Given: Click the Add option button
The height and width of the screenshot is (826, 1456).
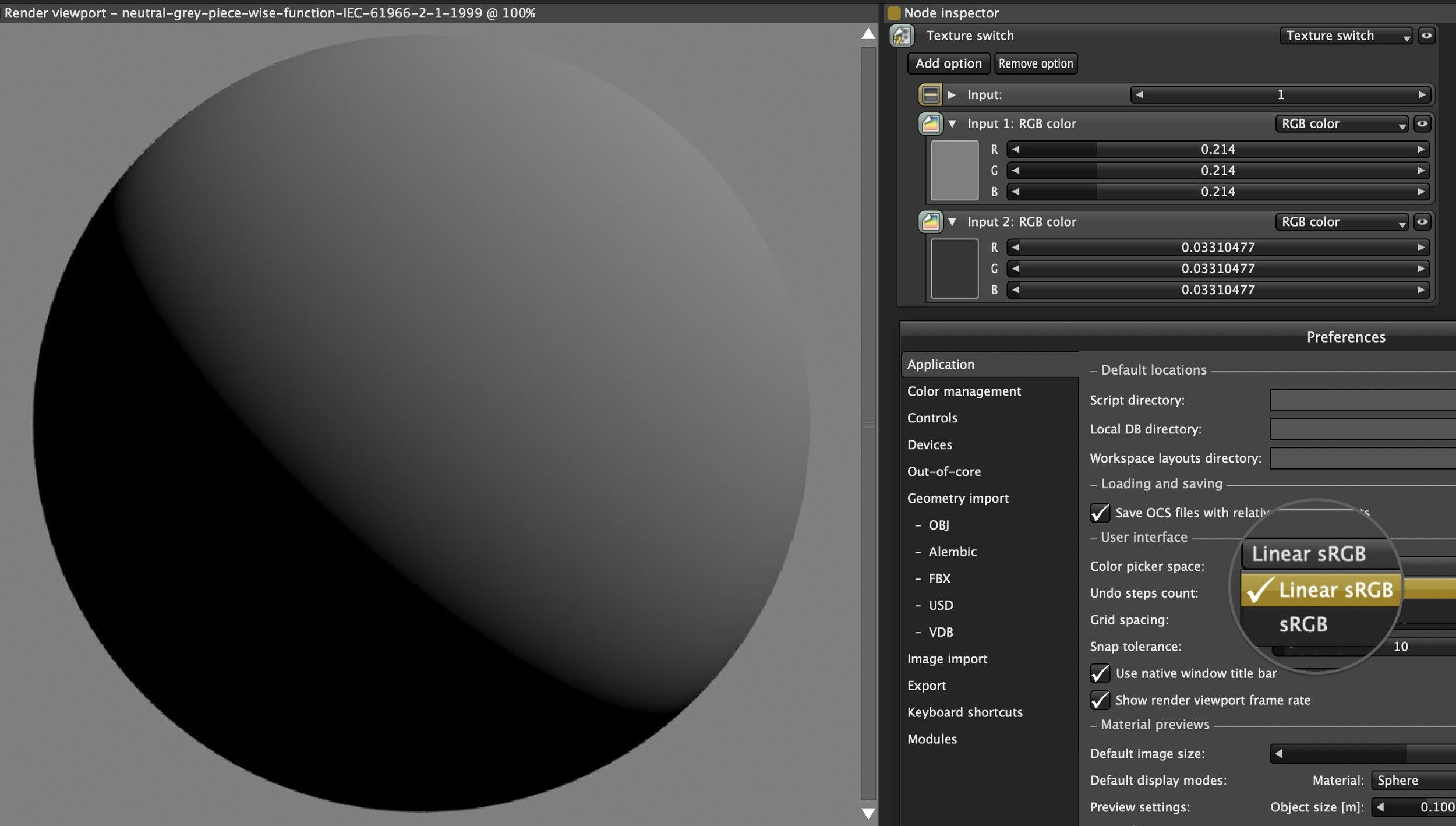Looking at the screenshot, I should (x=948, y=63).
